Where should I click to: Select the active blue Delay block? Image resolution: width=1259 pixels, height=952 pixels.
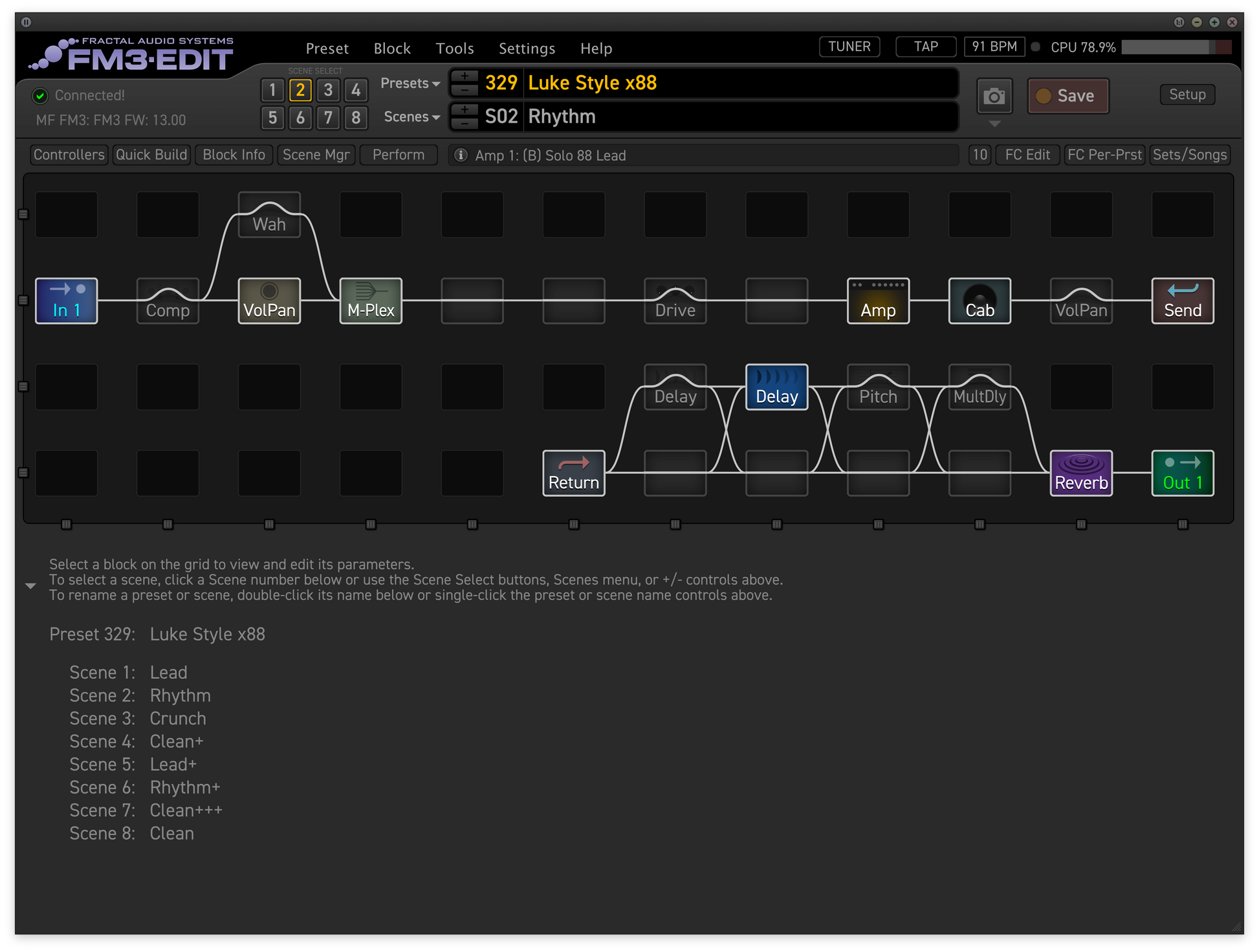point(776,387)
